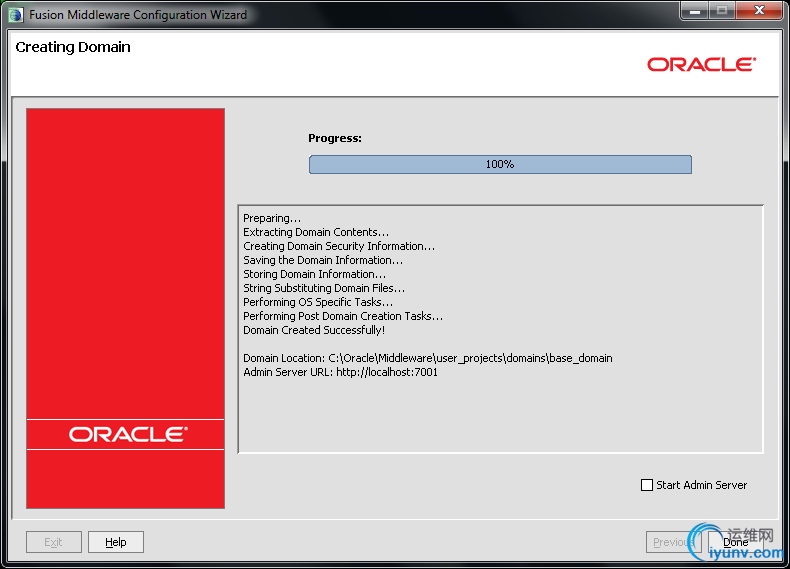Click the Oracle logo on red panel
The width and height of the screenshot is (790, 569).
(128, 434)
